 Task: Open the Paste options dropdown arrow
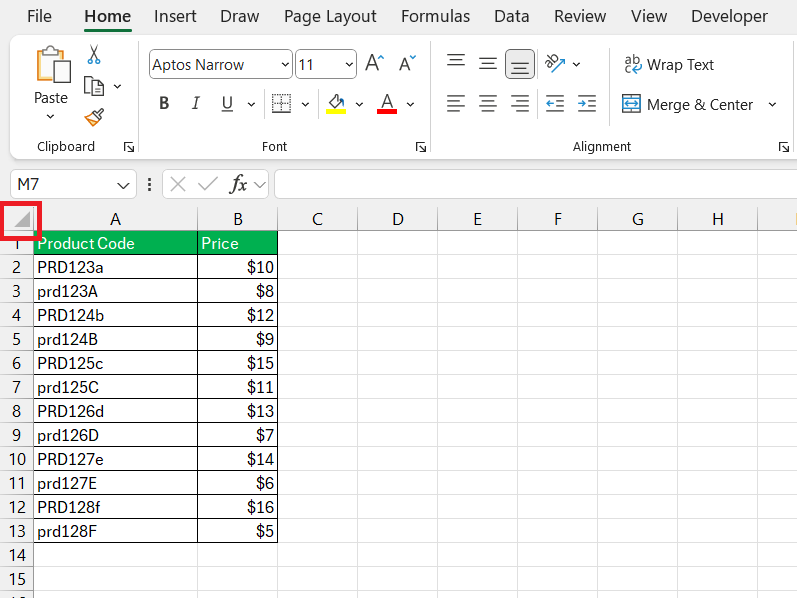[50, 116]
